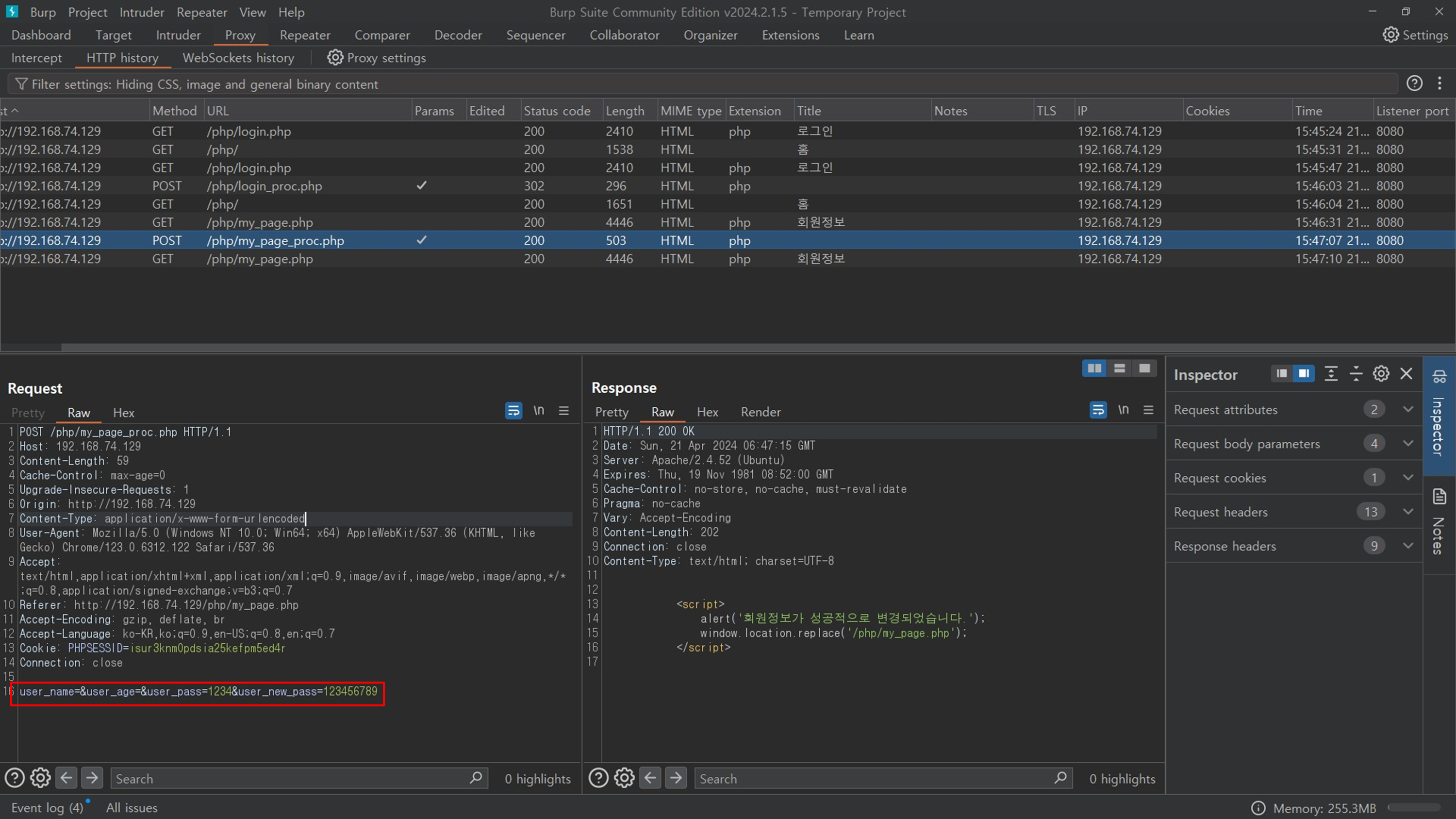
Task: Go to previous match in Response search
Action: (x=650, y=778)
